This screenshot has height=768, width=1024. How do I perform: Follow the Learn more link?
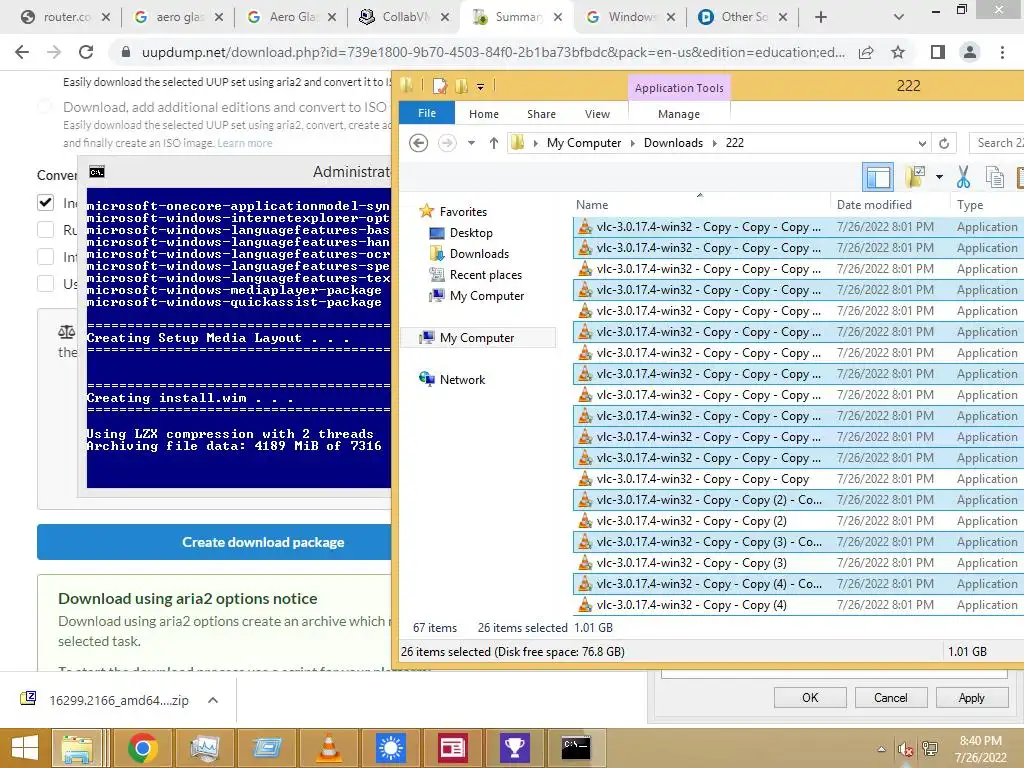[x=244, y=143]
